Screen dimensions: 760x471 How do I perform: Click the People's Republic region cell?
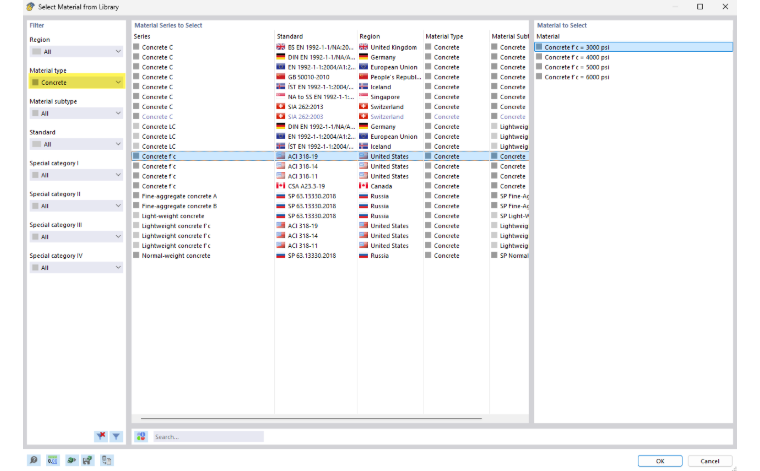[x=396, y=77]
